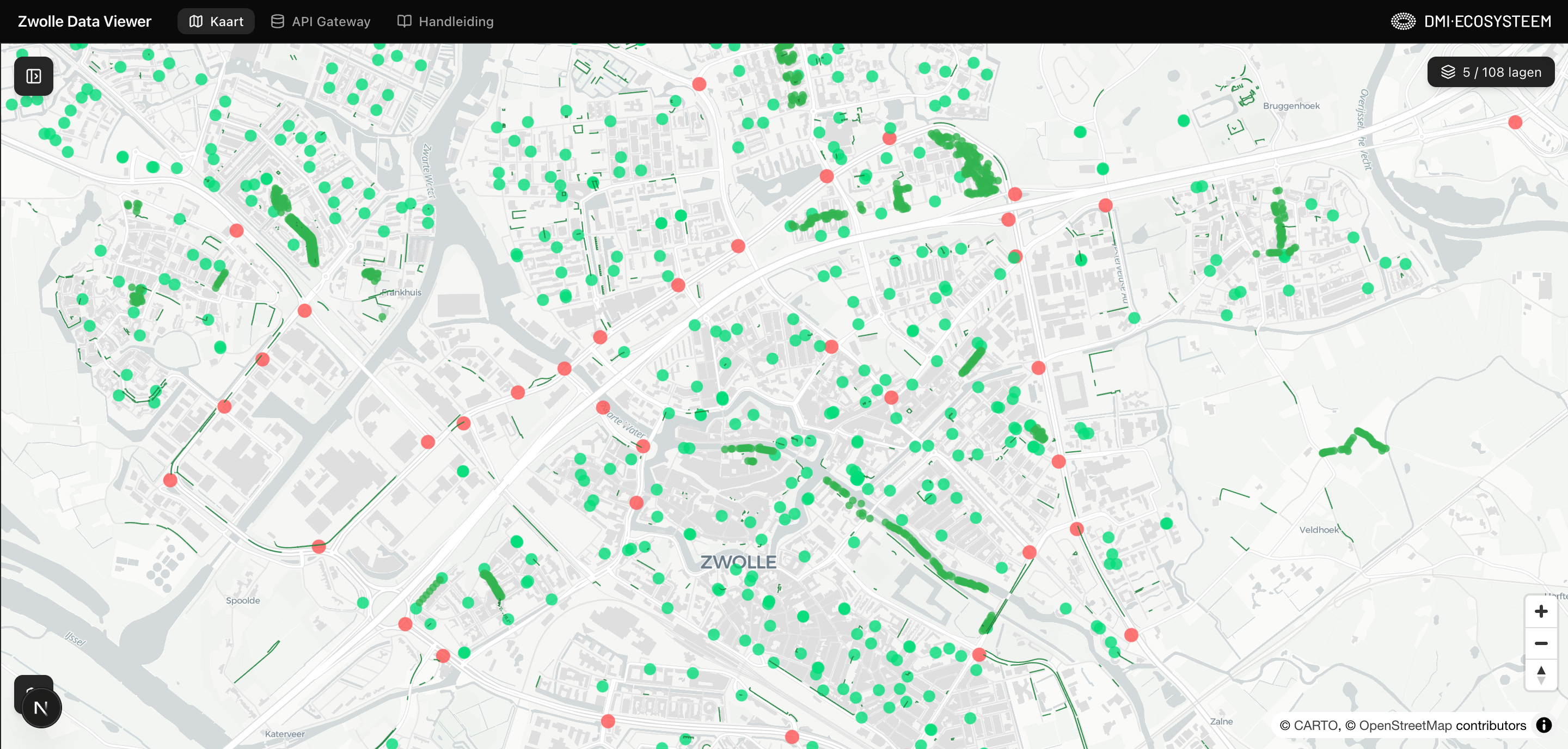Reset map bearing with compass arrow

pyautogui.click(x=1541, y=675)
